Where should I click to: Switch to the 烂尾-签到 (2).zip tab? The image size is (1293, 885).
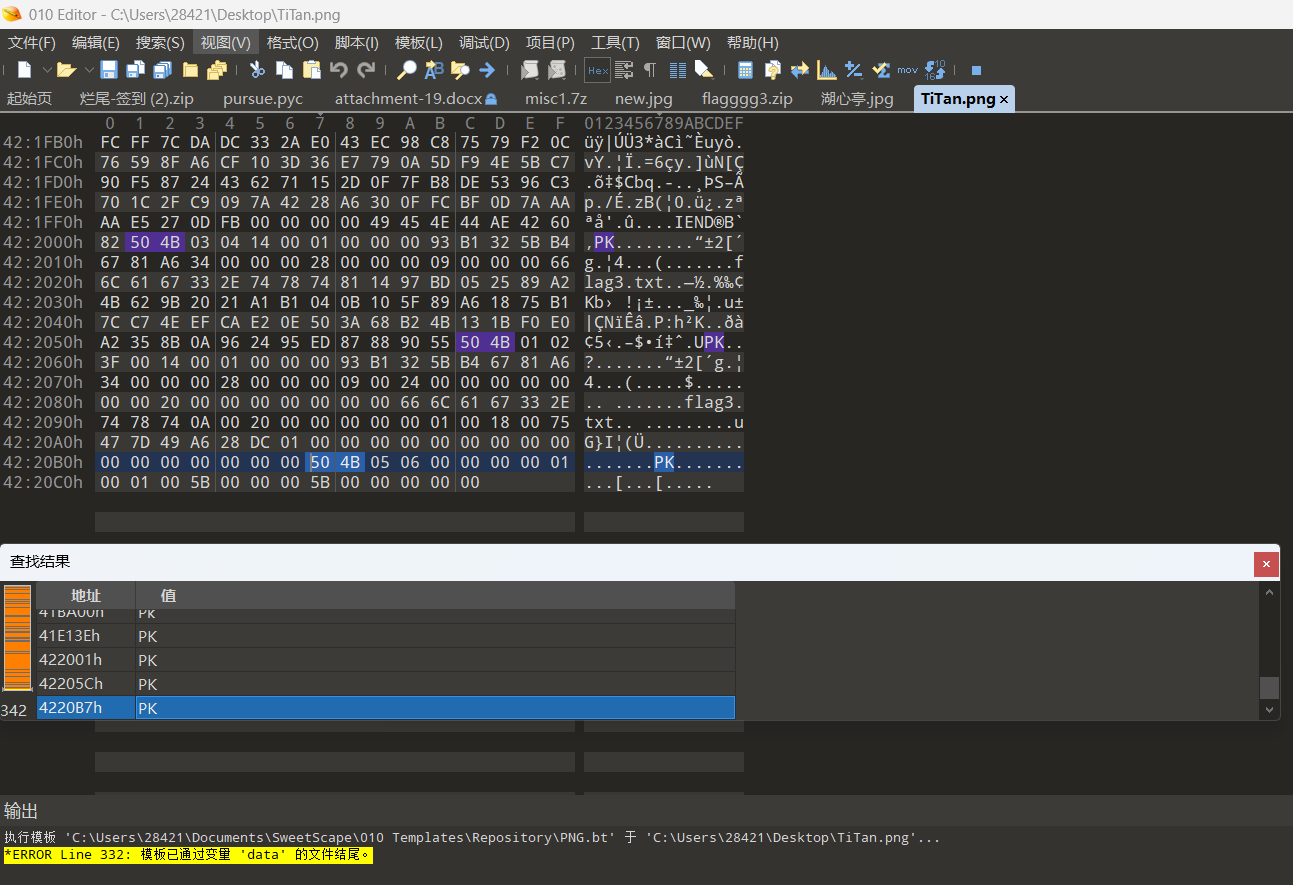click(x=137, y=98)
